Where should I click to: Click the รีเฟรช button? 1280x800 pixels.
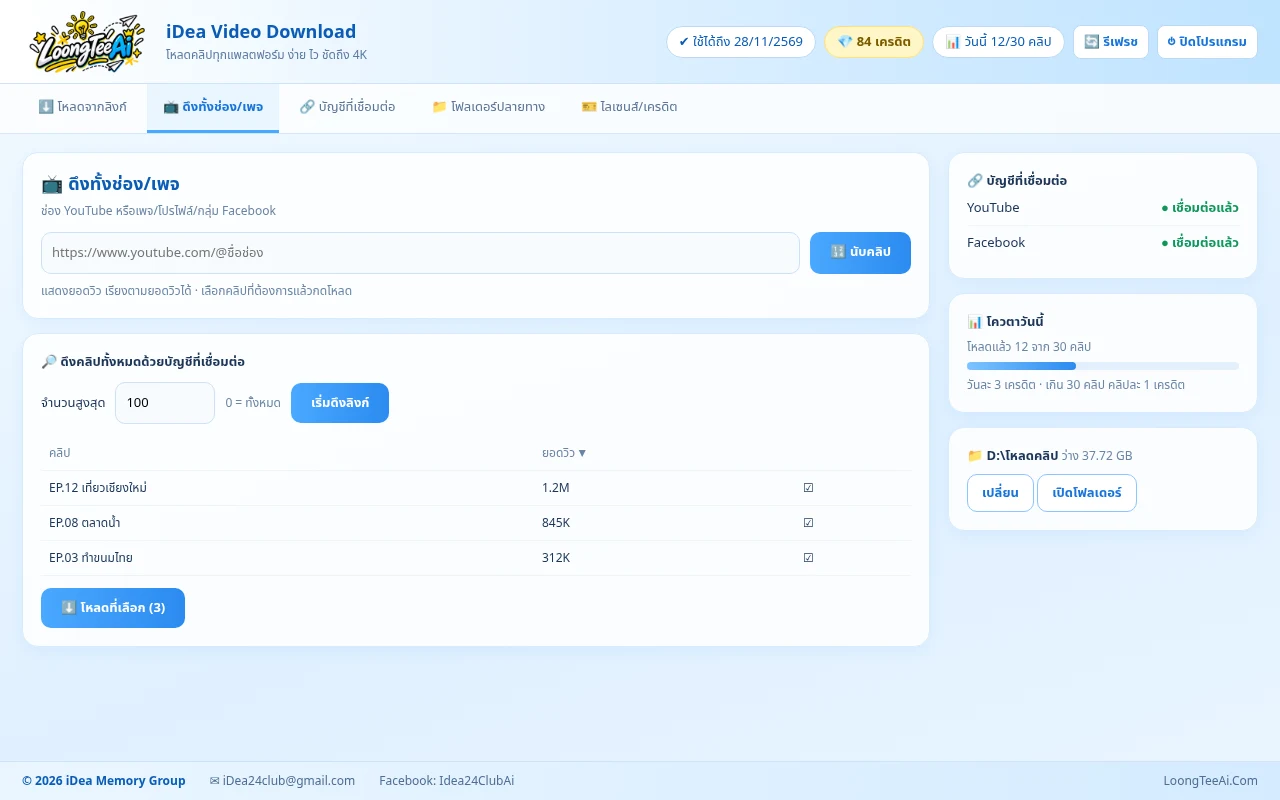pos(1111,42)
